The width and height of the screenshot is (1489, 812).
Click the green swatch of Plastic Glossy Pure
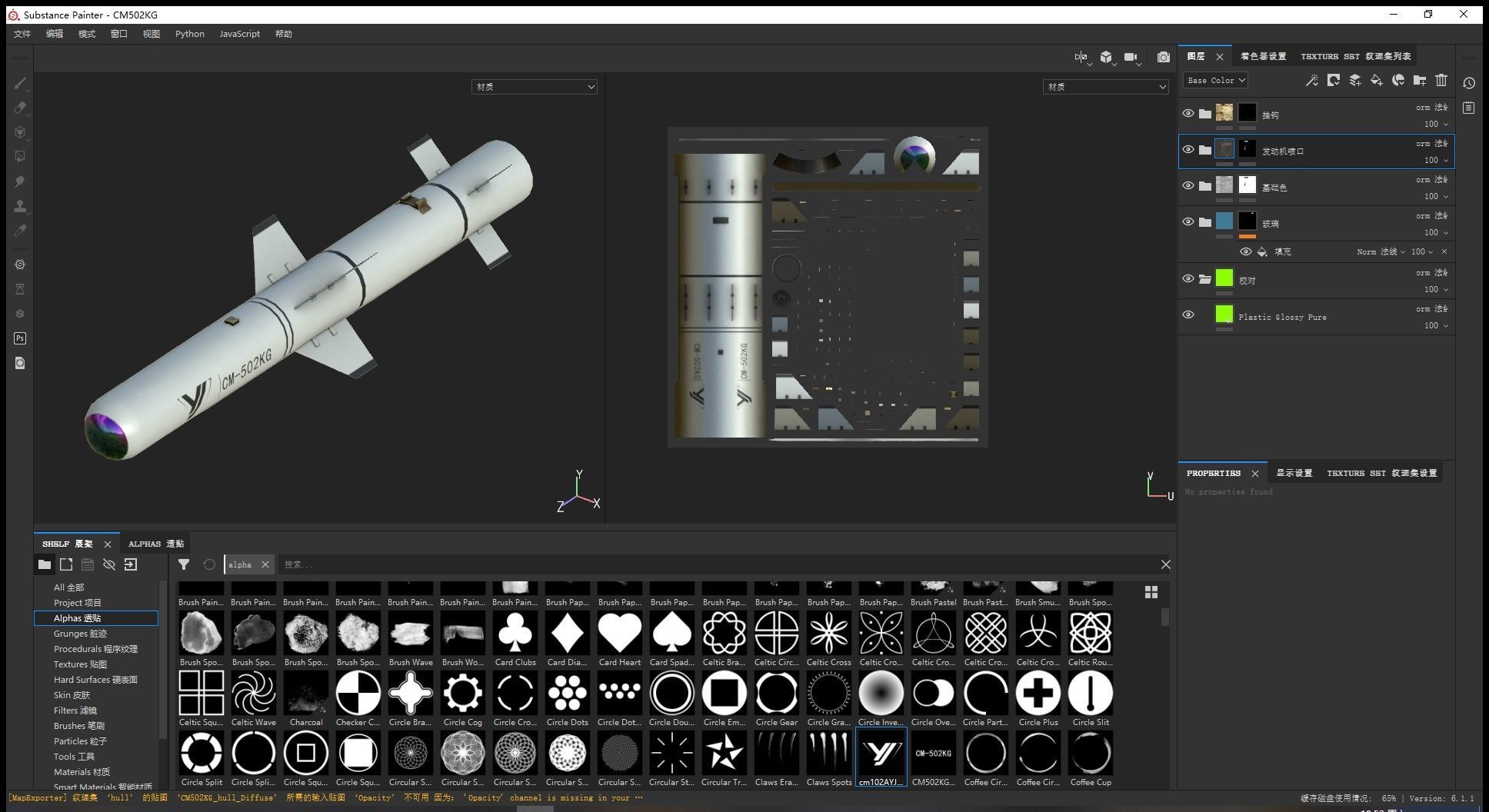pos(1224,314)
